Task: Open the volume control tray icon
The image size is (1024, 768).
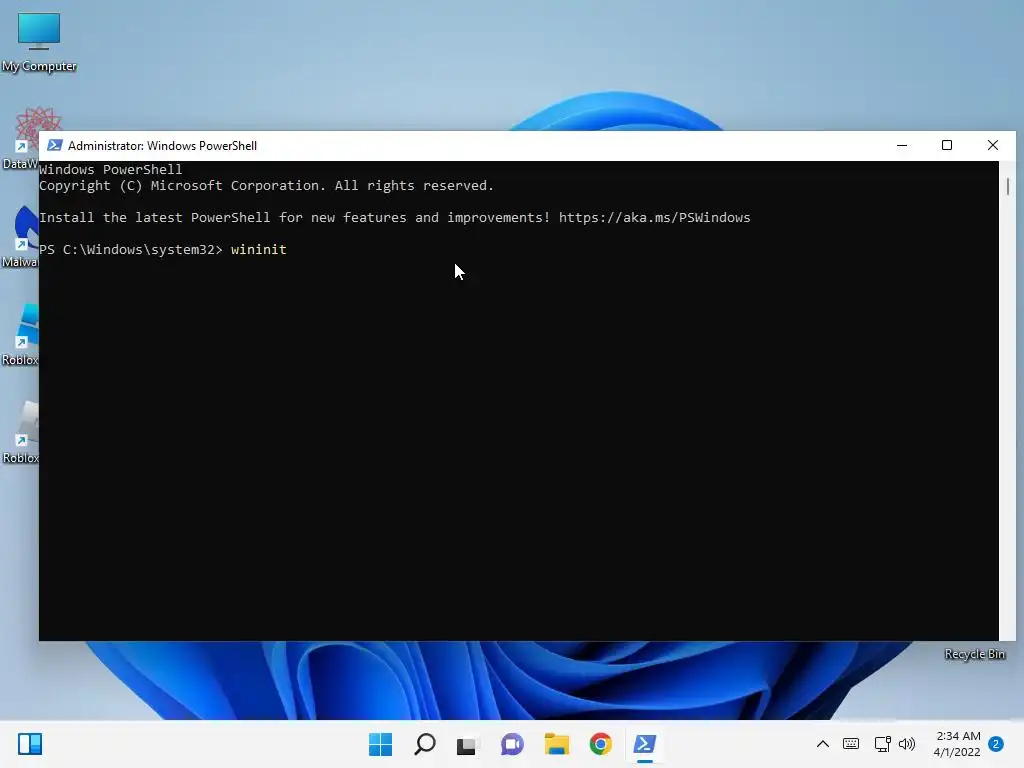Action: (906, 744)
